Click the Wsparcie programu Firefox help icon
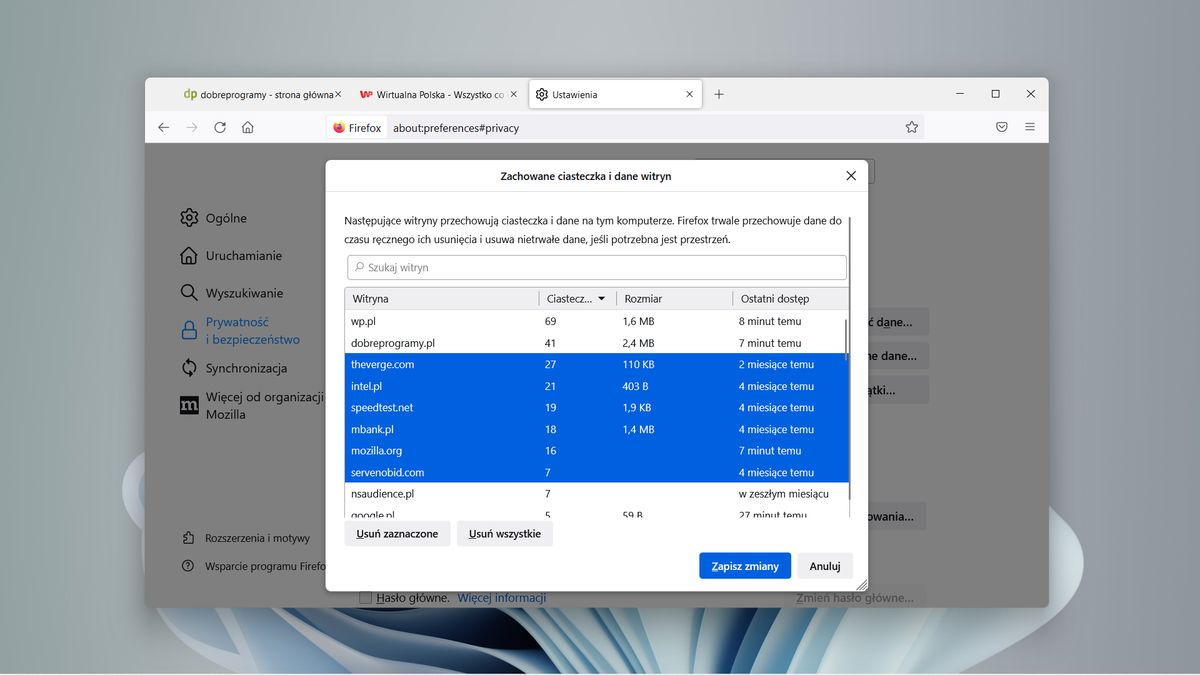The height and width of the screenshot is (675, 1200). click(188, 565)
